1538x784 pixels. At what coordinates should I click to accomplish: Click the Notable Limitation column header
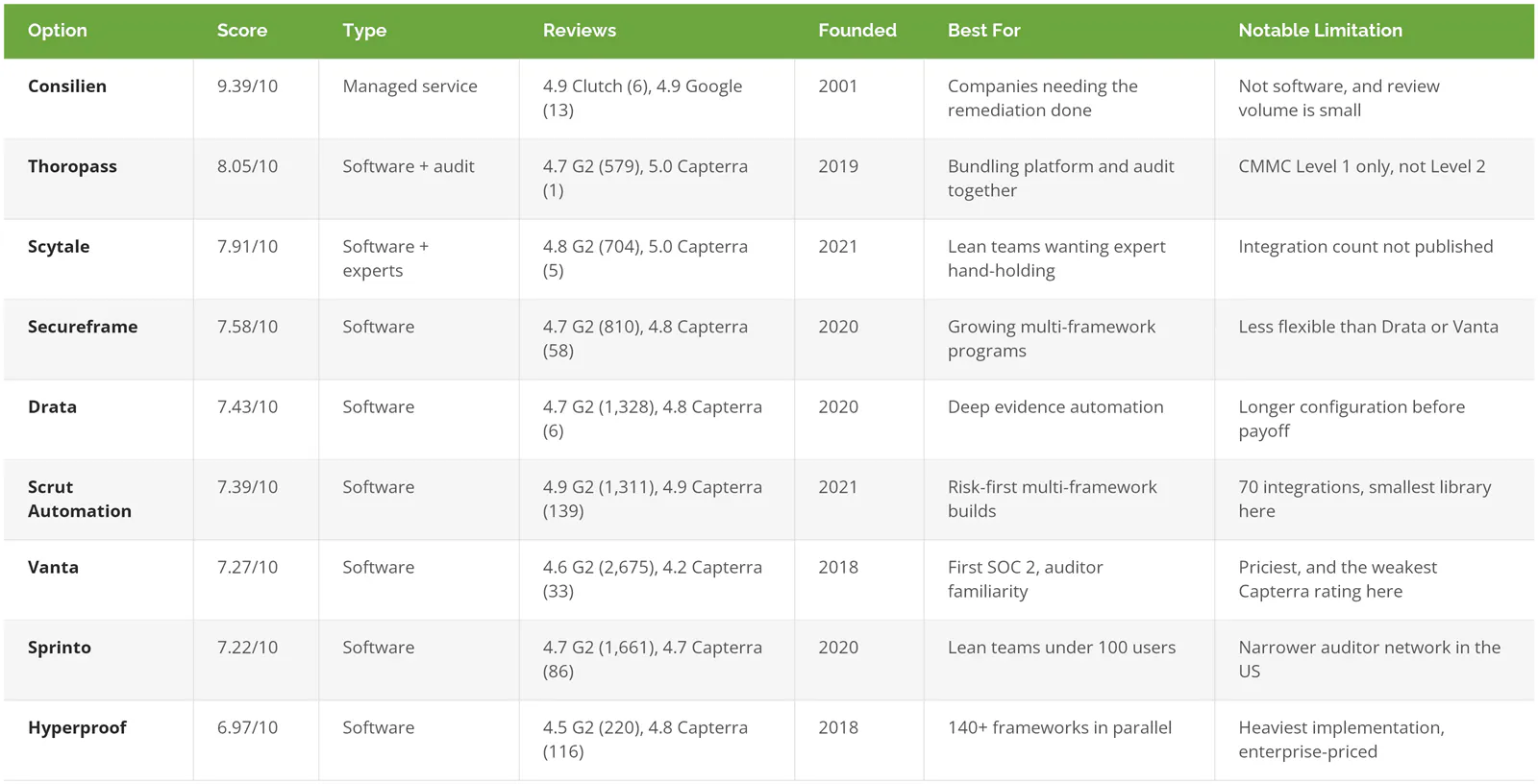1321,31
